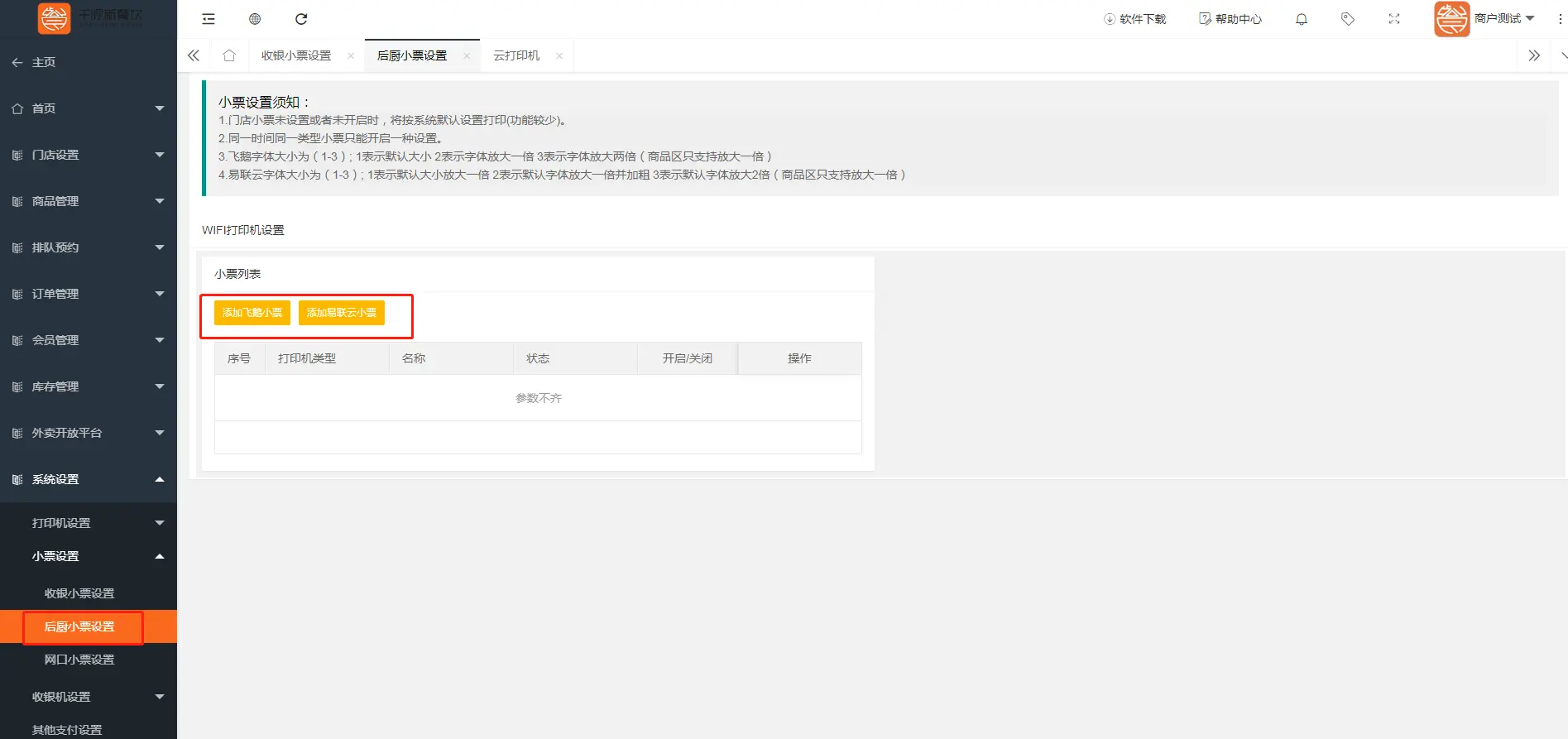1568x739 pixels.
Task: Open 网口小票设置 in sidebar
Action: coord(79,660)
